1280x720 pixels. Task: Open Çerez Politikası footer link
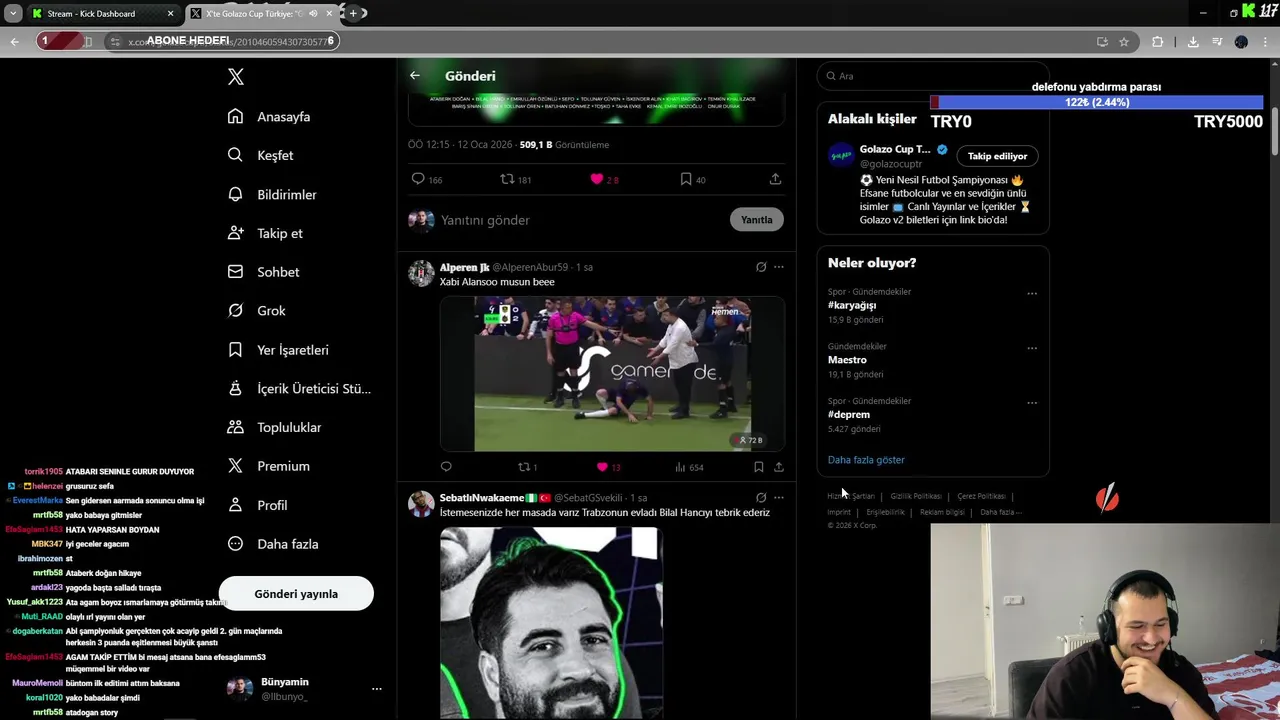coord(981,496)
